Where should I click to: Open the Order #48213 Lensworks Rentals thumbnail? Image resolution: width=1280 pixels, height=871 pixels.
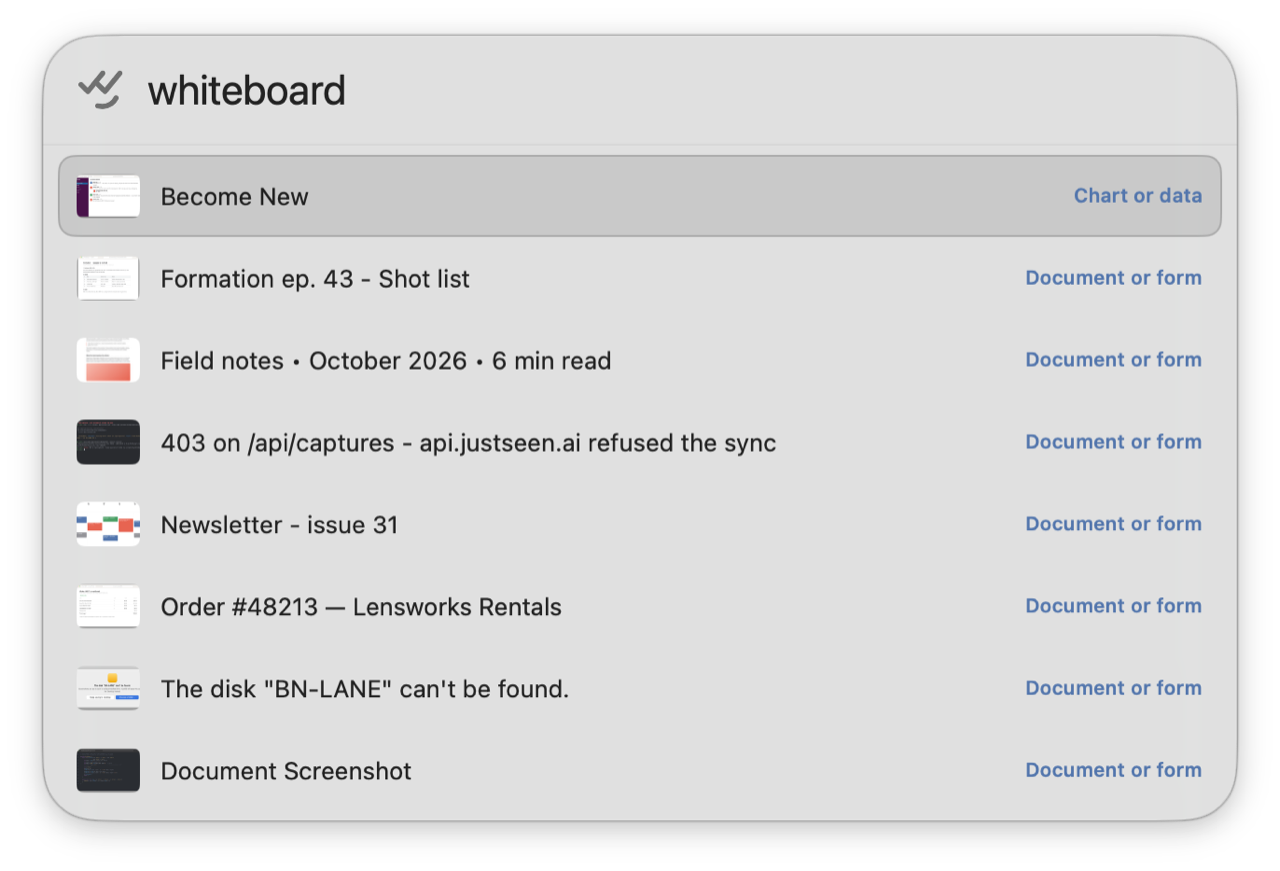tap(108, 606)
